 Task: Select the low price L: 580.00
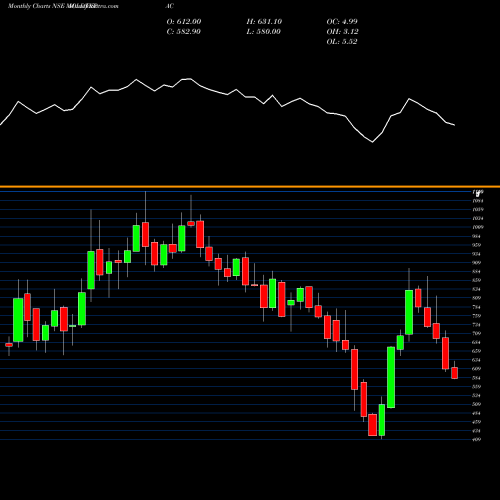(x=264, y=31)
